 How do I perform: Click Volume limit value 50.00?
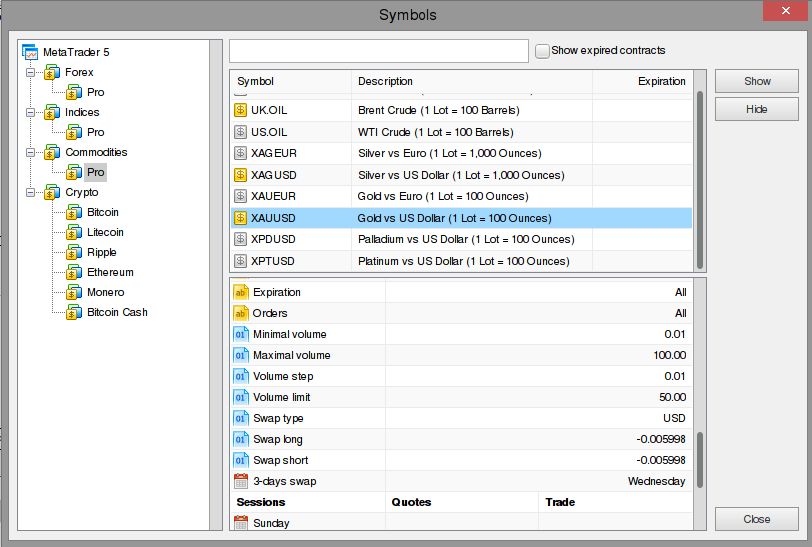click(x=672, y=397)
